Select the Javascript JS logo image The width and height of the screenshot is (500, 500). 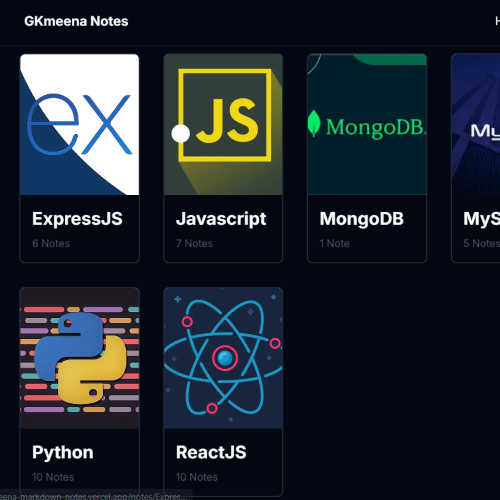[223, 125]
